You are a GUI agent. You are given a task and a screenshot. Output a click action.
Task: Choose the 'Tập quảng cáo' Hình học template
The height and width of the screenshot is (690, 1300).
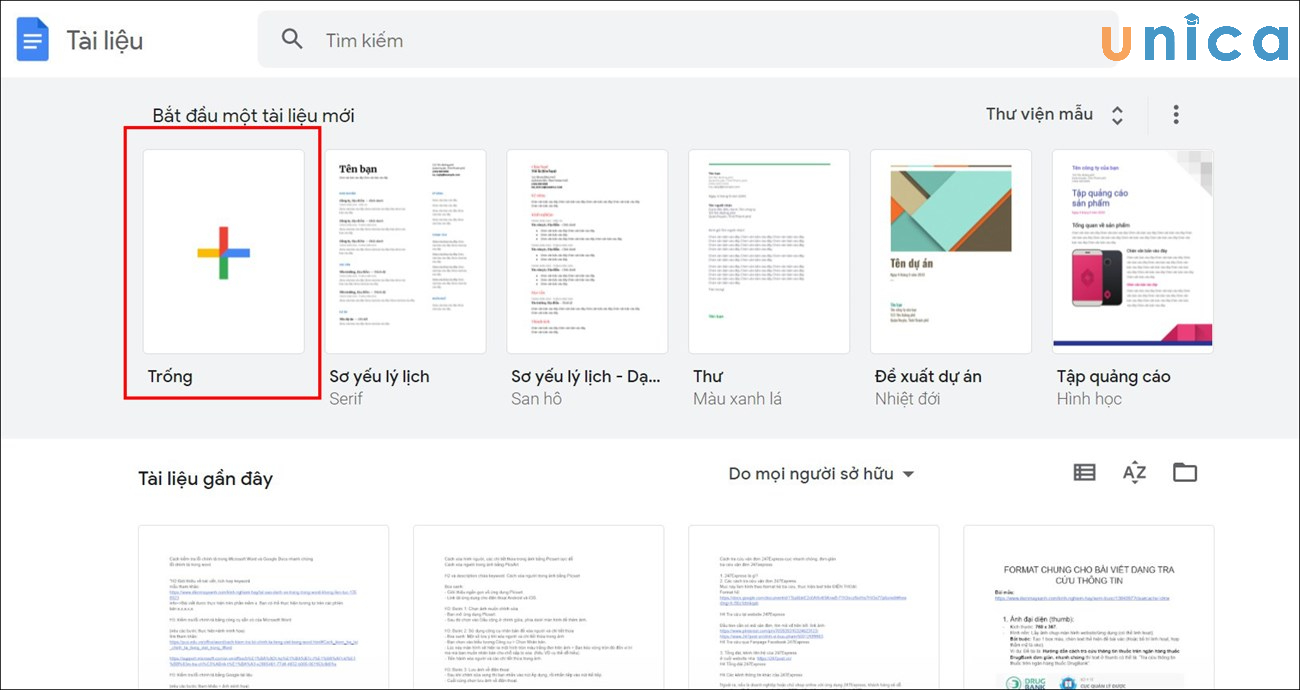click(x=1132, y=251)
